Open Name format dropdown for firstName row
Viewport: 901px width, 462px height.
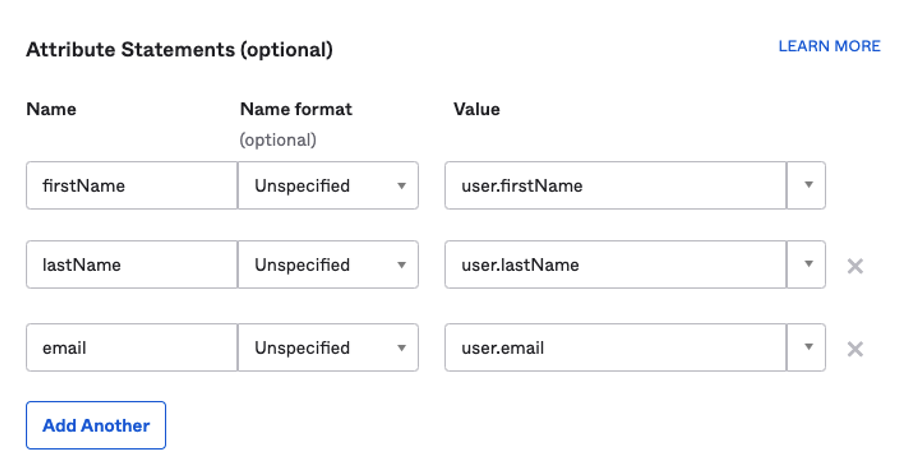pyautogui.click(x=328, y=185)
